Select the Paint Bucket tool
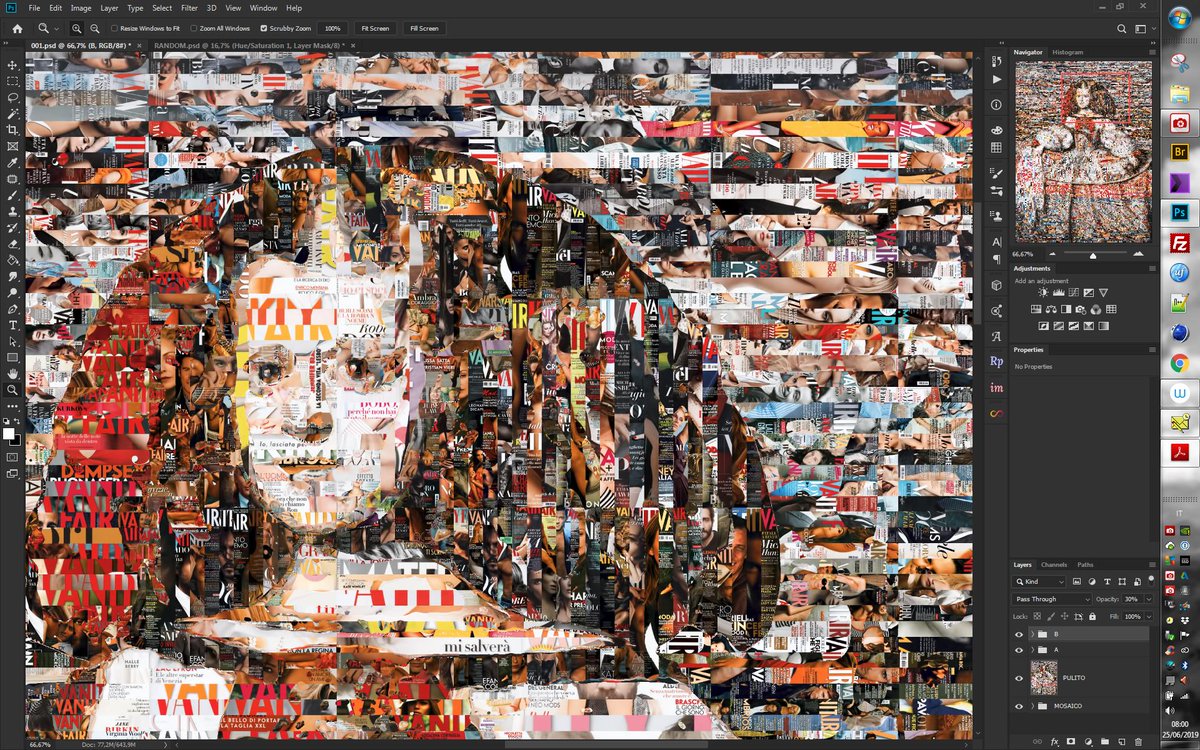Viewport: 1200px width, 750px height. coord(13,259)
